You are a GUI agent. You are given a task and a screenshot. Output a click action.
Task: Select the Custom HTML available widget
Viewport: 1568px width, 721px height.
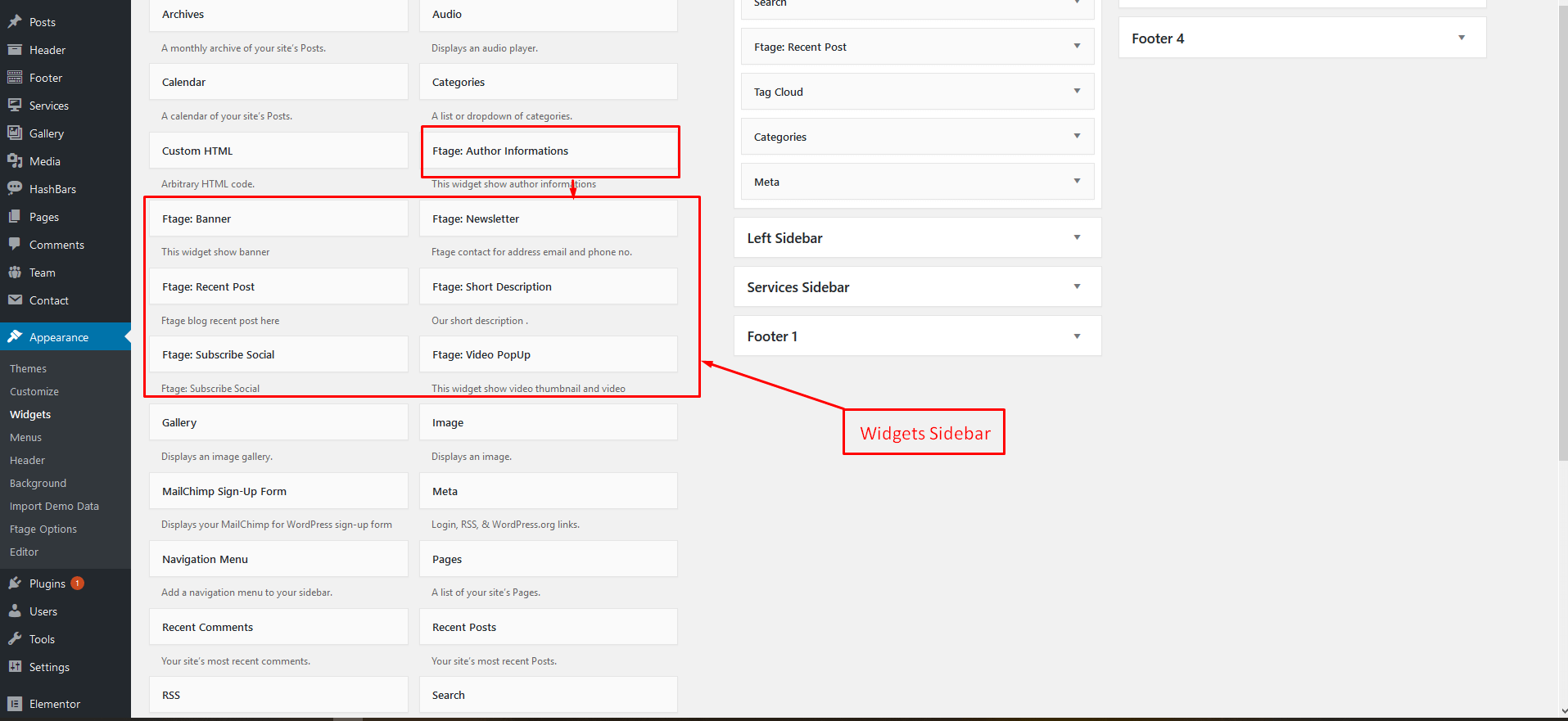(x=278, y=151)
